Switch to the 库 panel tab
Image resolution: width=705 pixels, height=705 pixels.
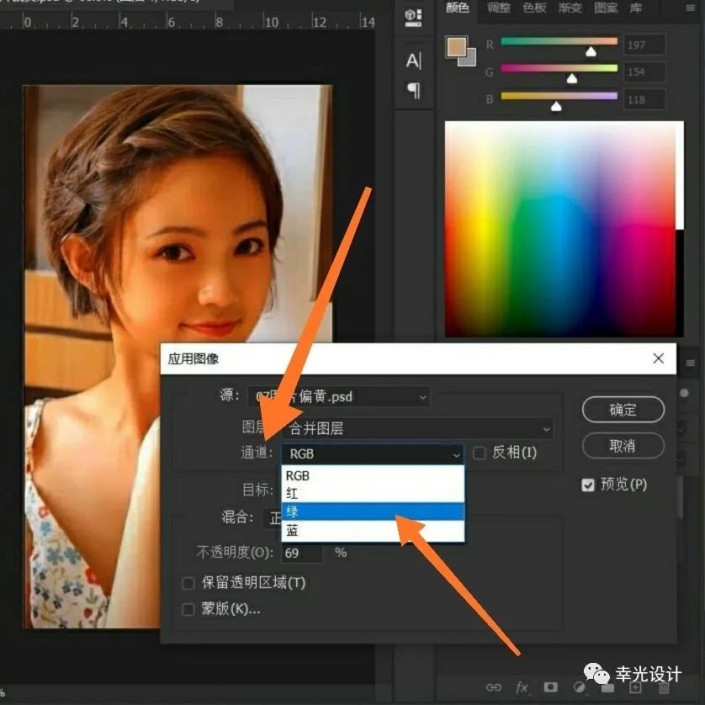pos(635,8)
